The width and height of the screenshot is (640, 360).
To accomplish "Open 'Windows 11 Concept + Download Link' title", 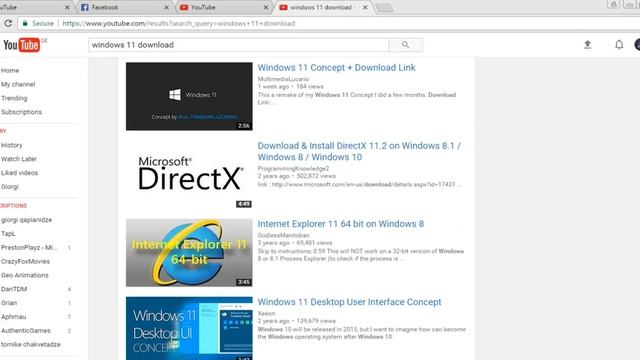I will pyautogui.click(x=336, y=68).
